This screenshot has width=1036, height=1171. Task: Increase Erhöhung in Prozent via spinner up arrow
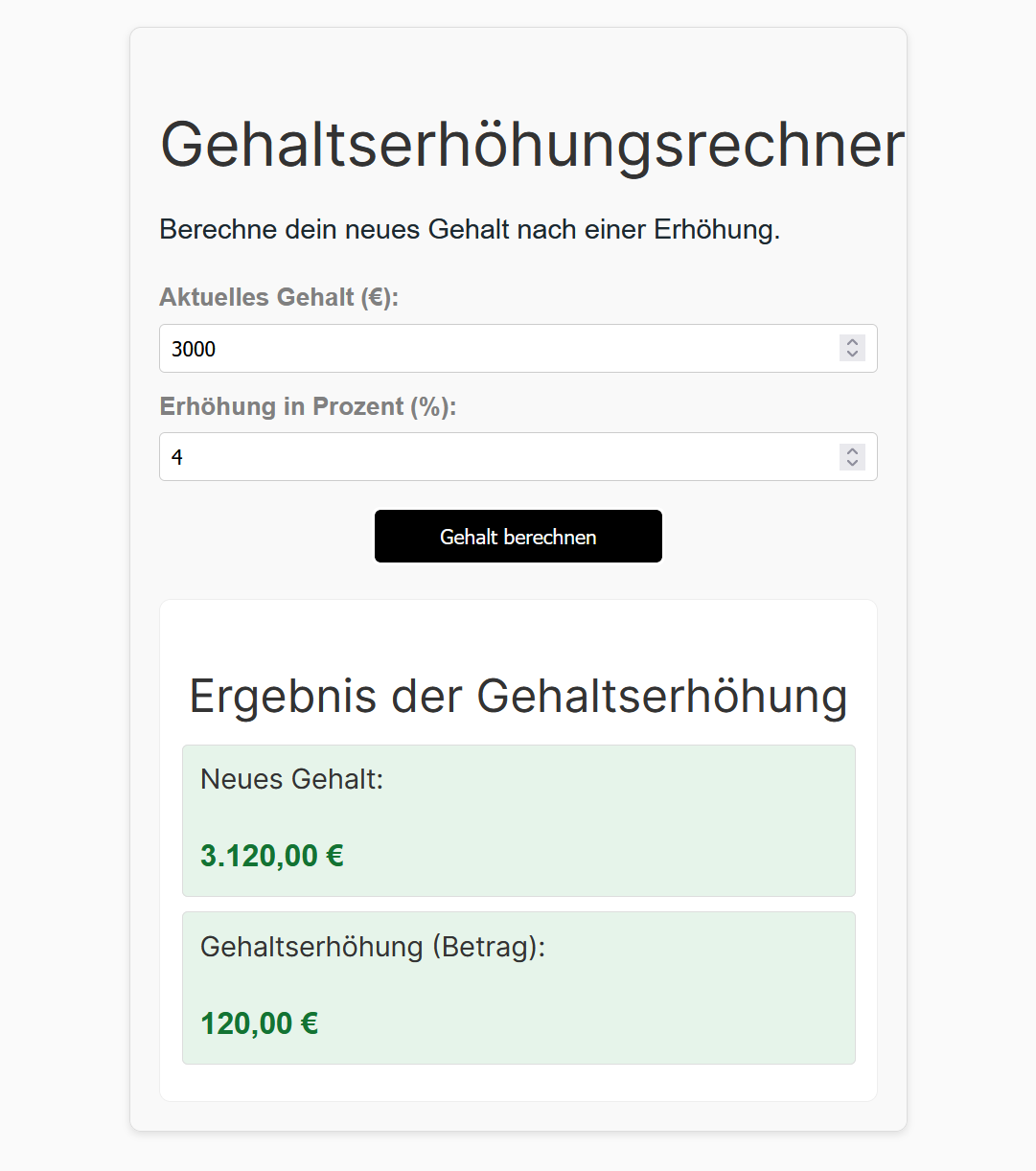(x=851, y=450)
